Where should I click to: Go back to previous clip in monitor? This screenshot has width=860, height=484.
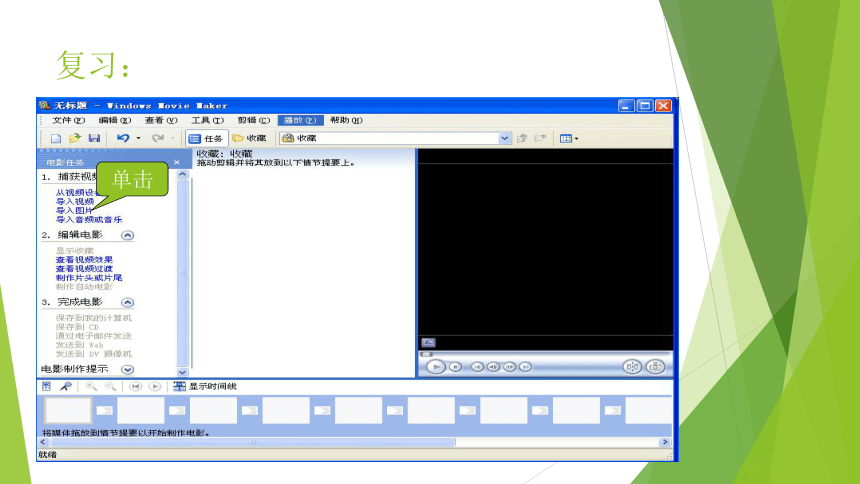tap(477, 367)
